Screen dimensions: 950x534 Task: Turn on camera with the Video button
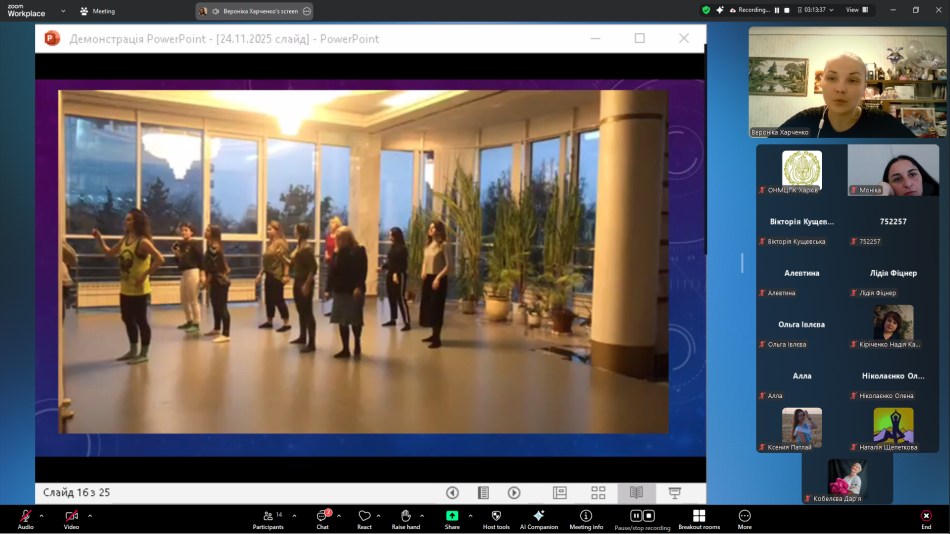click(71, 516)
